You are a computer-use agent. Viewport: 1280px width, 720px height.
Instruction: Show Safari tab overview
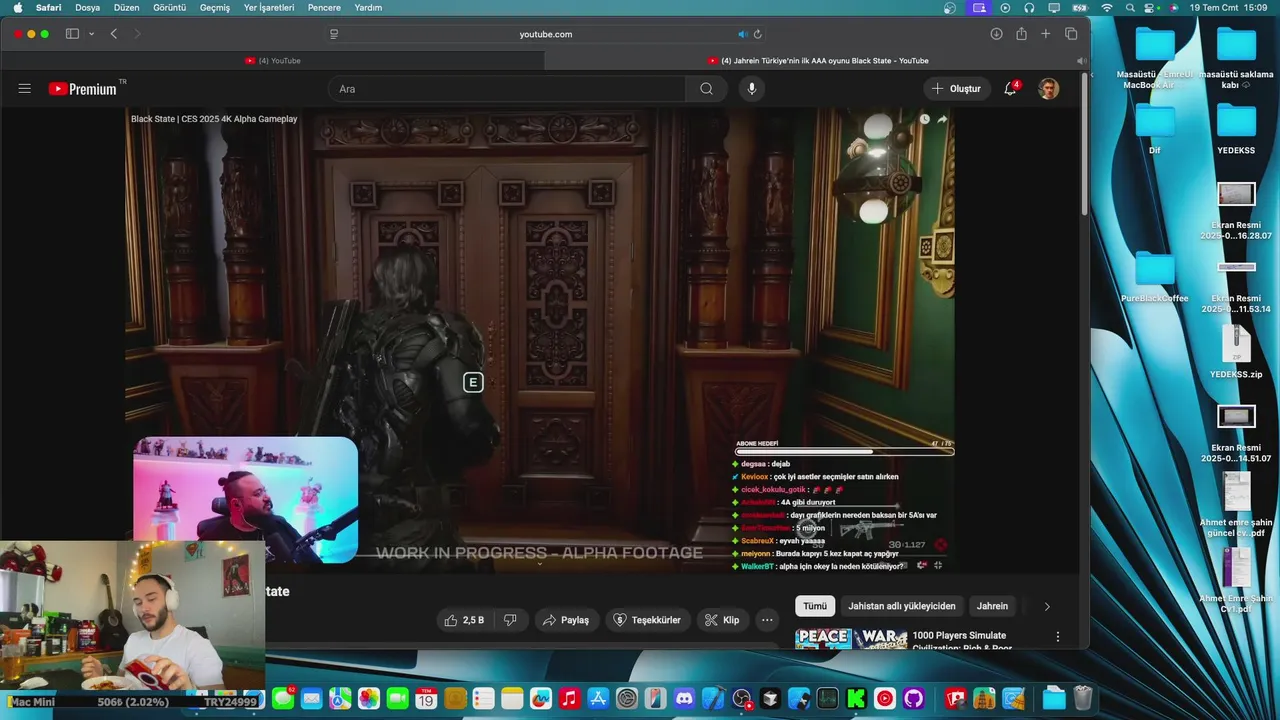pyautogui.click(x=1071, y=34)
